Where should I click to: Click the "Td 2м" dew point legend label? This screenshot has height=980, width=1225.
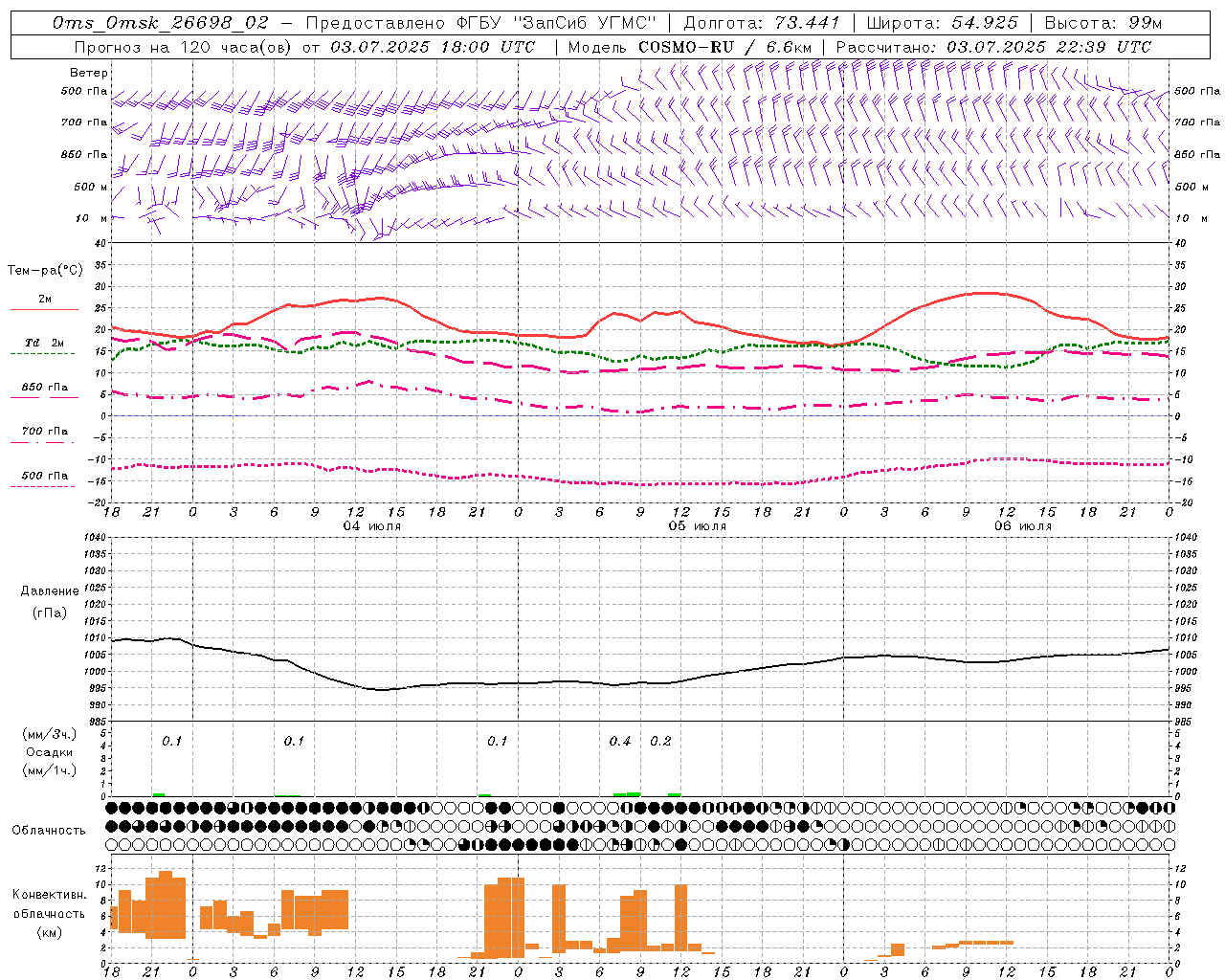click(45, 343)
